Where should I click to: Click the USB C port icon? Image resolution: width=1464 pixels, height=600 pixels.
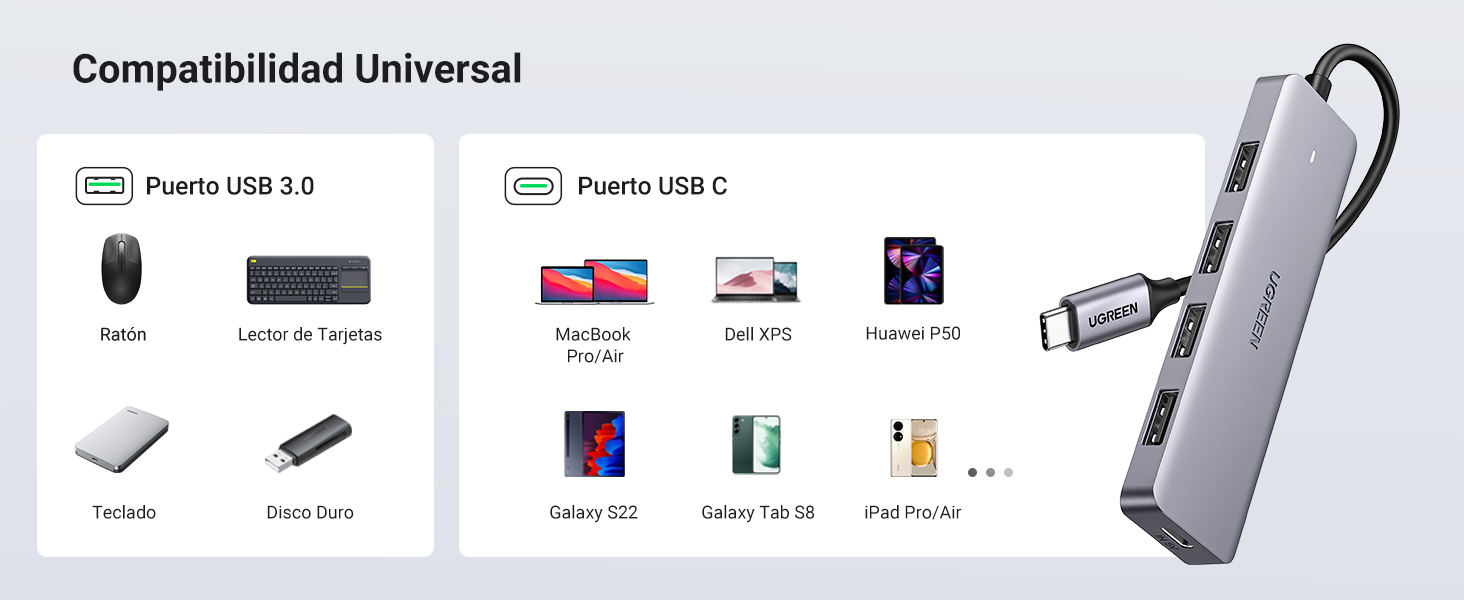click(533, 186)
